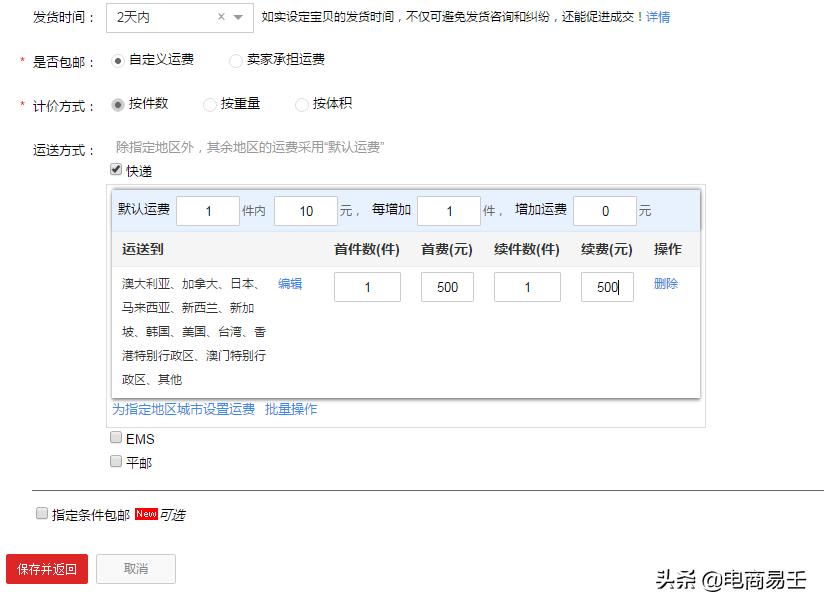This screenshot has height=608, width=824.
Task: Click the 取消 button to cancel
Action: pyautogui.click(x=136, y=568)
